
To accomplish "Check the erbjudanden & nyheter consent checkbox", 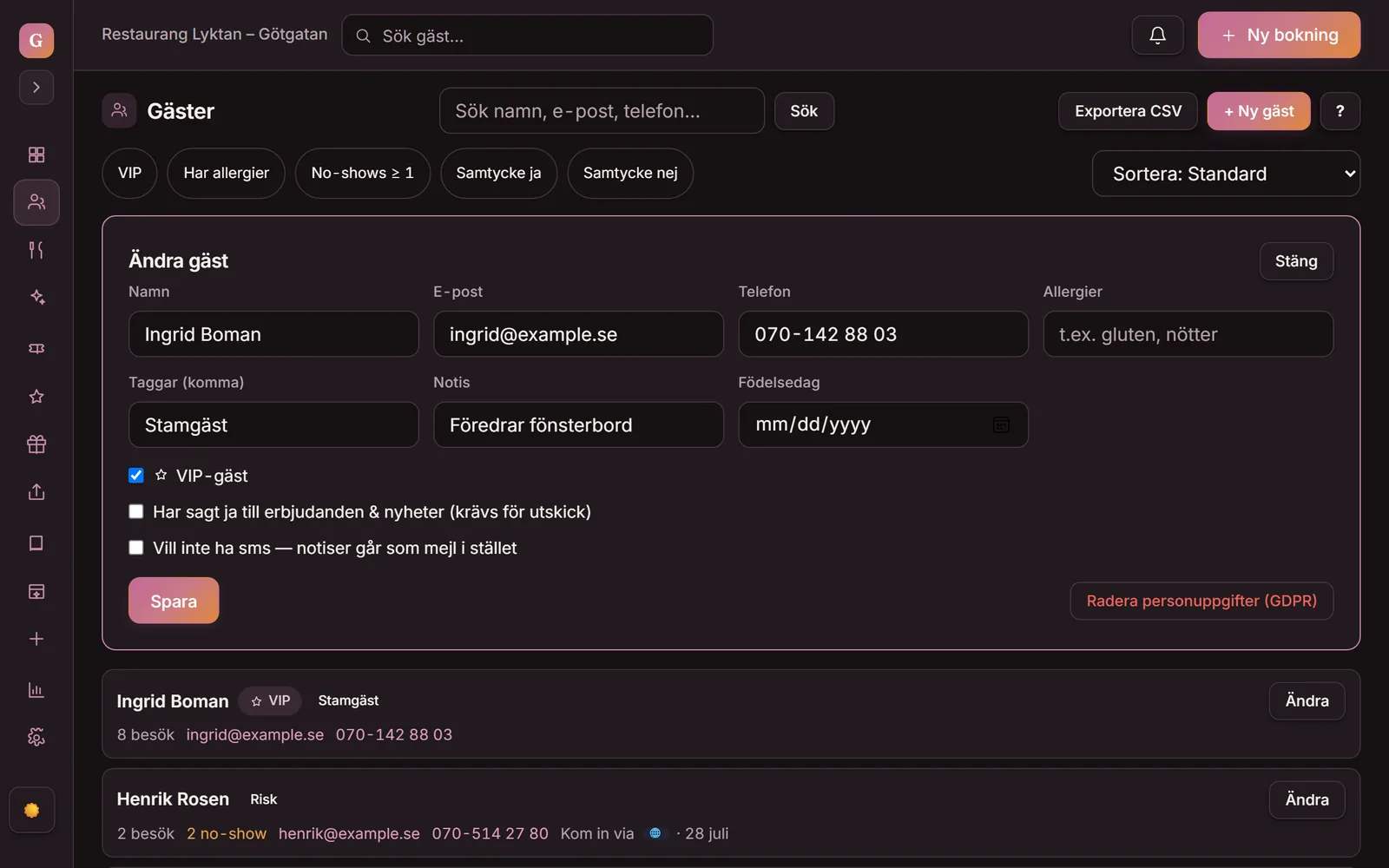I will pyautogui.click(x=136, y=511).
